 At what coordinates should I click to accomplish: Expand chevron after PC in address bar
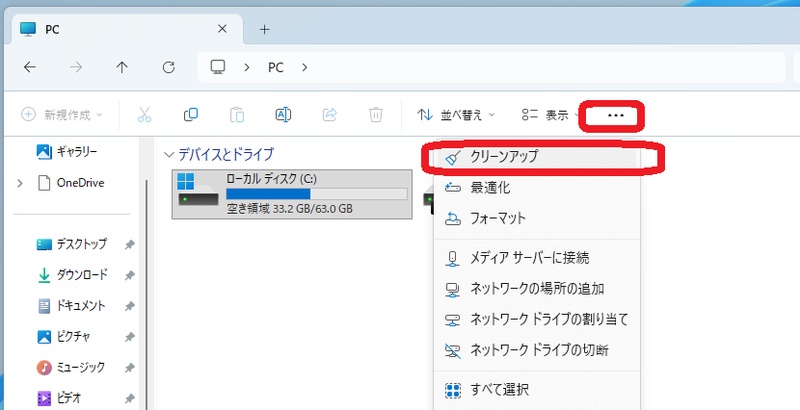click(x=305, y=67)
